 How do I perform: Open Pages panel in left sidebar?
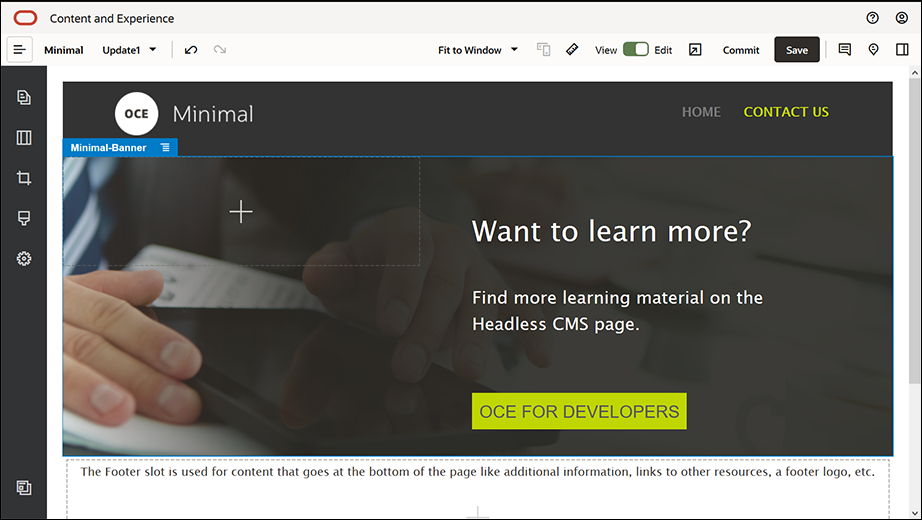pyautogui.click(x=24, y=97)
